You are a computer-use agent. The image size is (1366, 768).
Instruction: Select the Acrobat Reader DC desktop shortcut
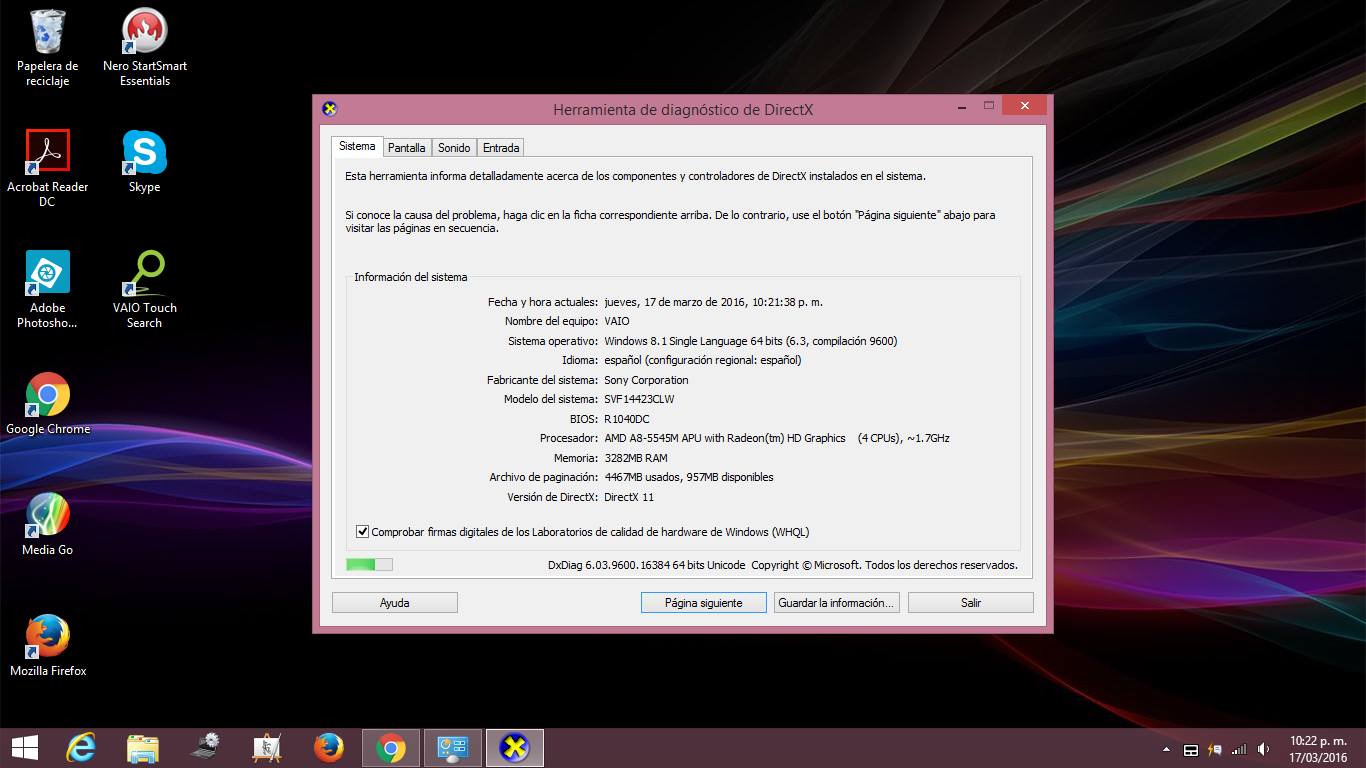[x=47, y=169]
